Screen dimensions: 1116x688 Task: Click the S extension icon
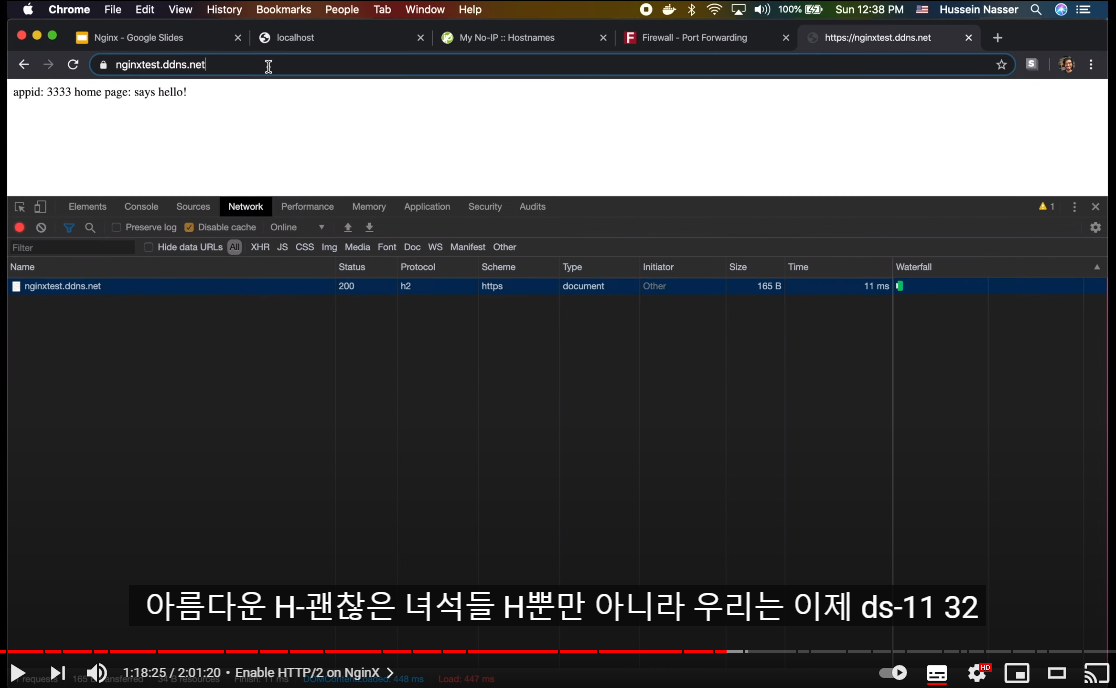coord(1031,64)
